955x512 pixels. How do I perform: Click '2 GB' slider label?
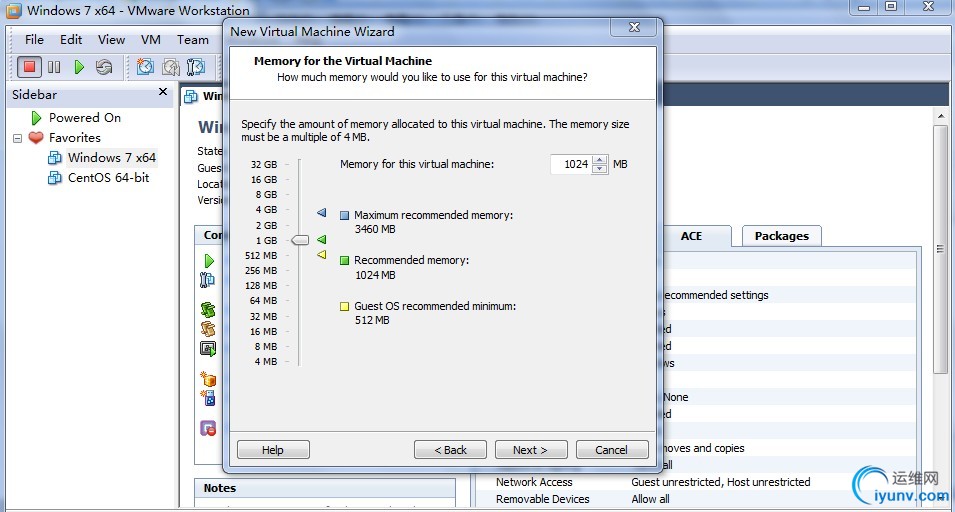[x=266, y=225]
